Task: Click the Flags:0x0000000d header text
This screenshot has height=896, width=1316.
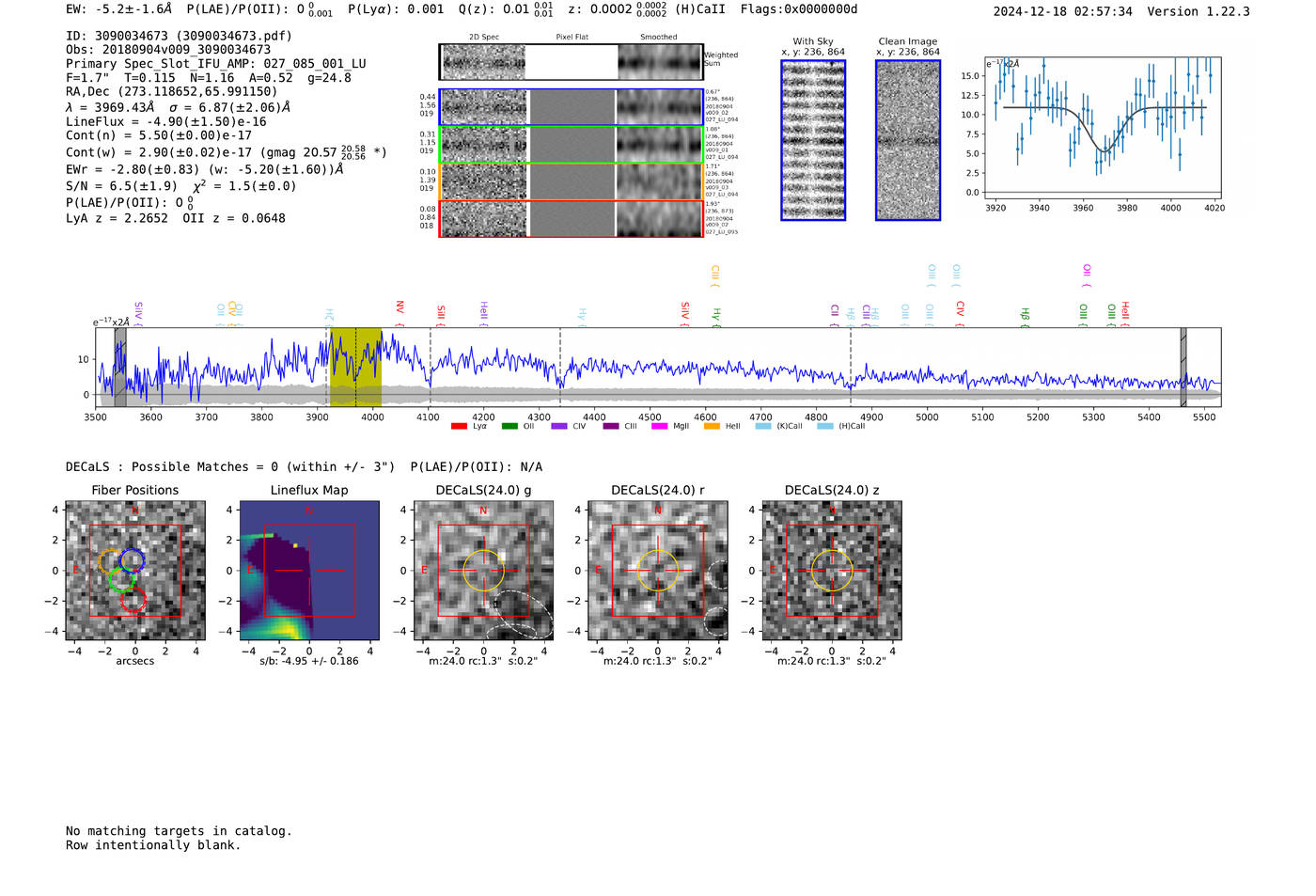Action: click(x=799, y=9)
